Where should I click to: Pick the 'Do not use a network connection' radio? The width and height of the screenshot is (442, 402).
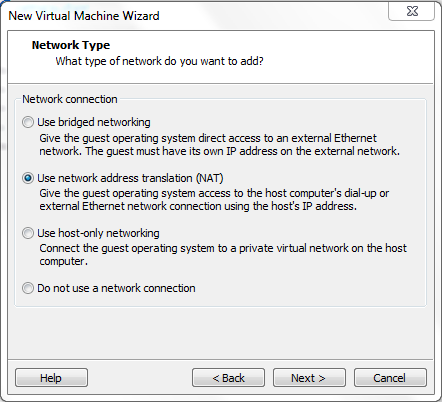coord(28,288)
